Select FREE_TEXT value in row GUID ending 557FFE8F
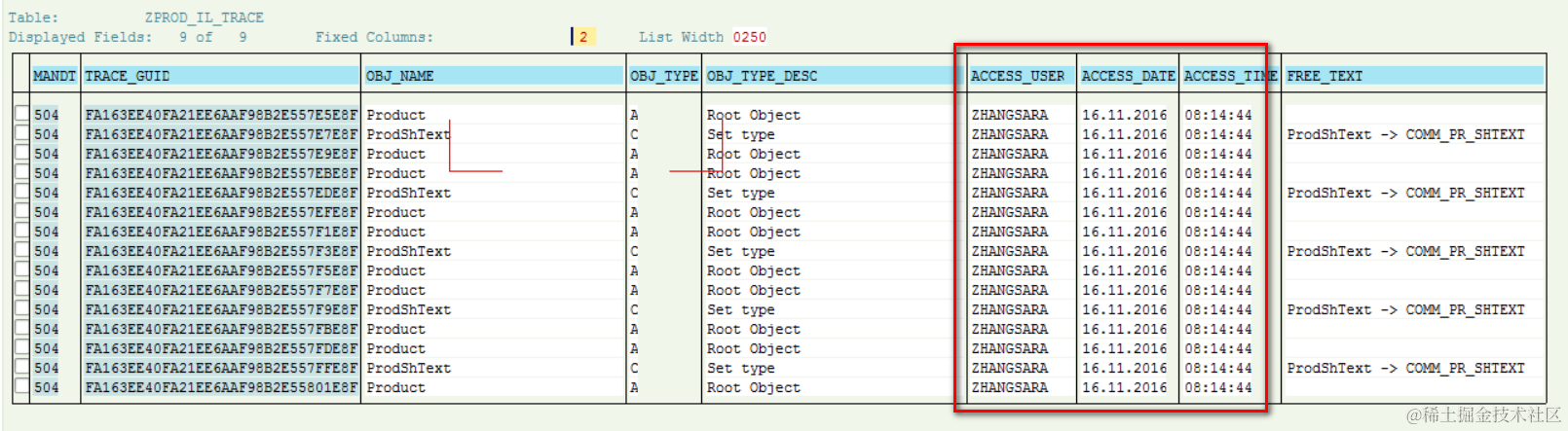This screenshot has height=431, width=1568. 1405,368
